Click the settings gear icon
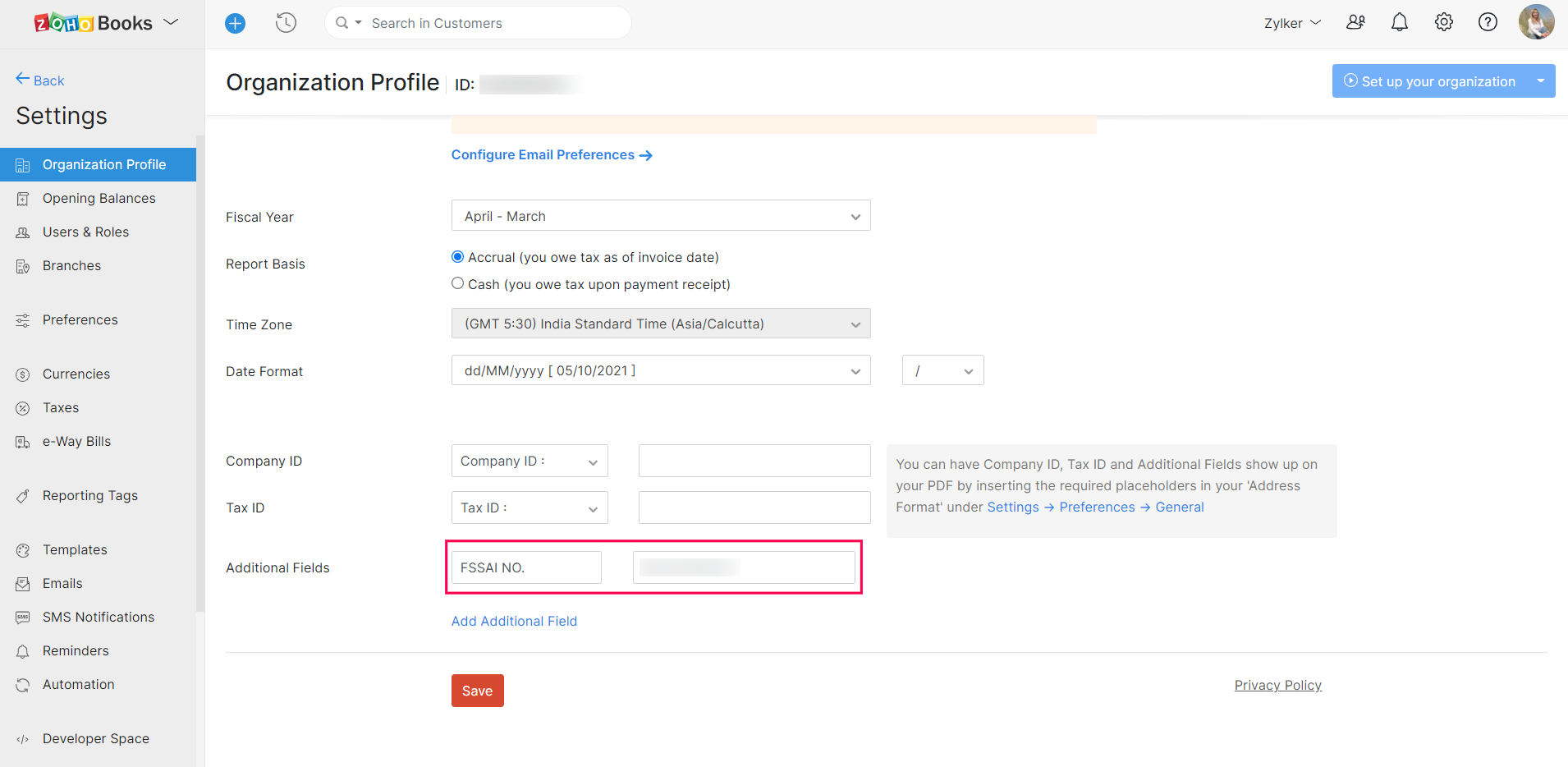Screen dimensions: 1568x767 tap(1443, 23)
